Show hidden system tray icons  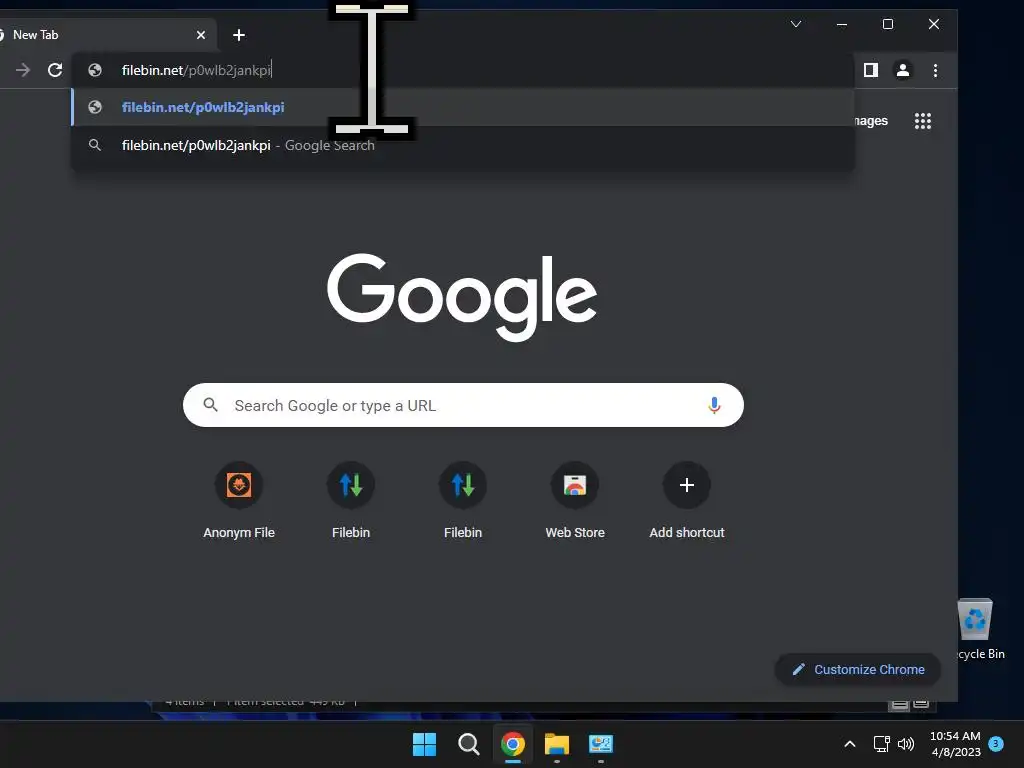850,744
